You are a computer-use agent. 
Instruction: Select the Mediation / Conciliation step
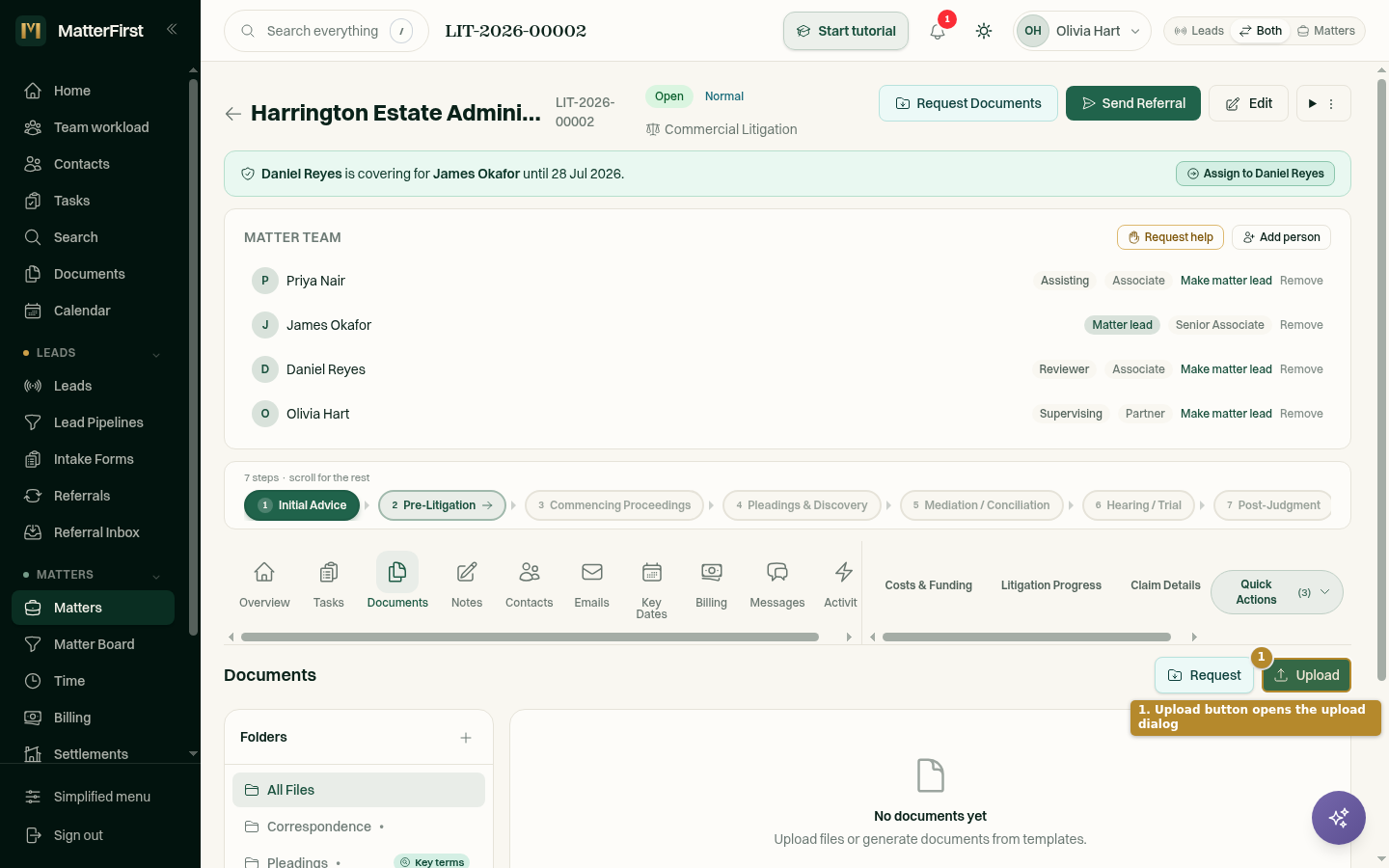click(982, 505)
